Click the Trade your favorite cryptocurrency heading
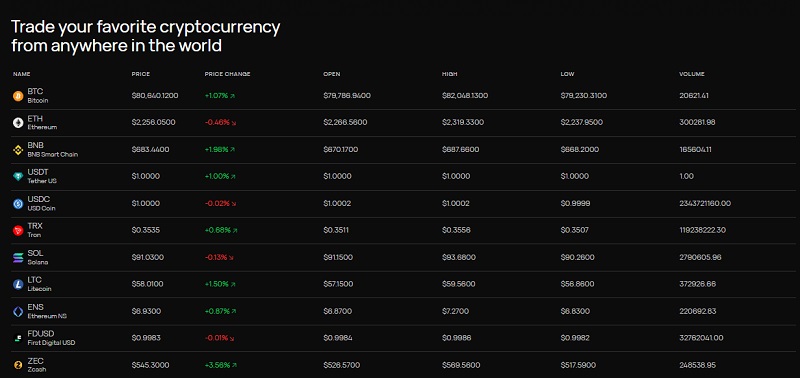The width and height of the screenshot is (800, 378). pos(145,36)
